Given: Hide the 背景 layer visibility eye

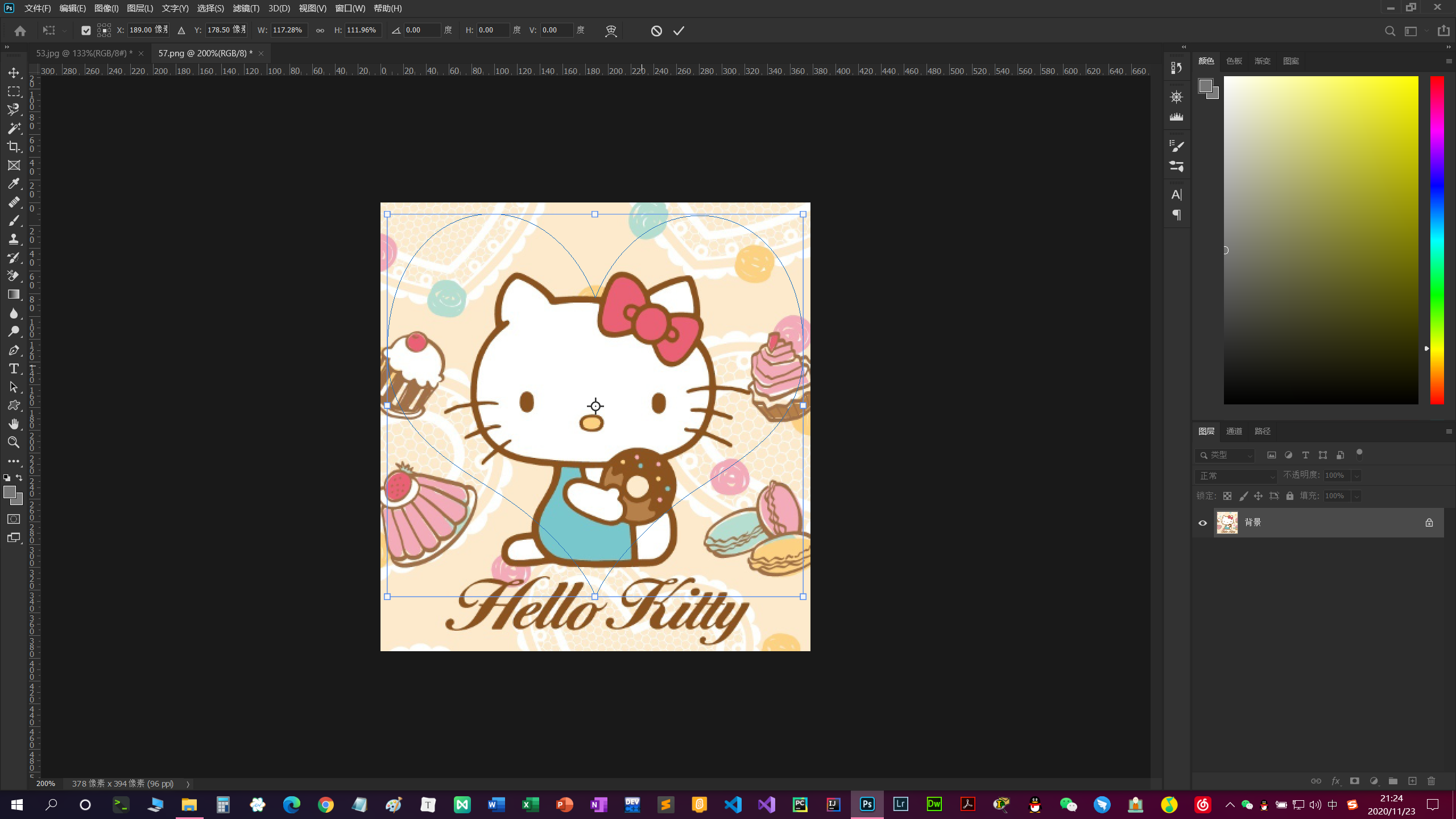Looking at the screenshot, I should coord(1202,523).
